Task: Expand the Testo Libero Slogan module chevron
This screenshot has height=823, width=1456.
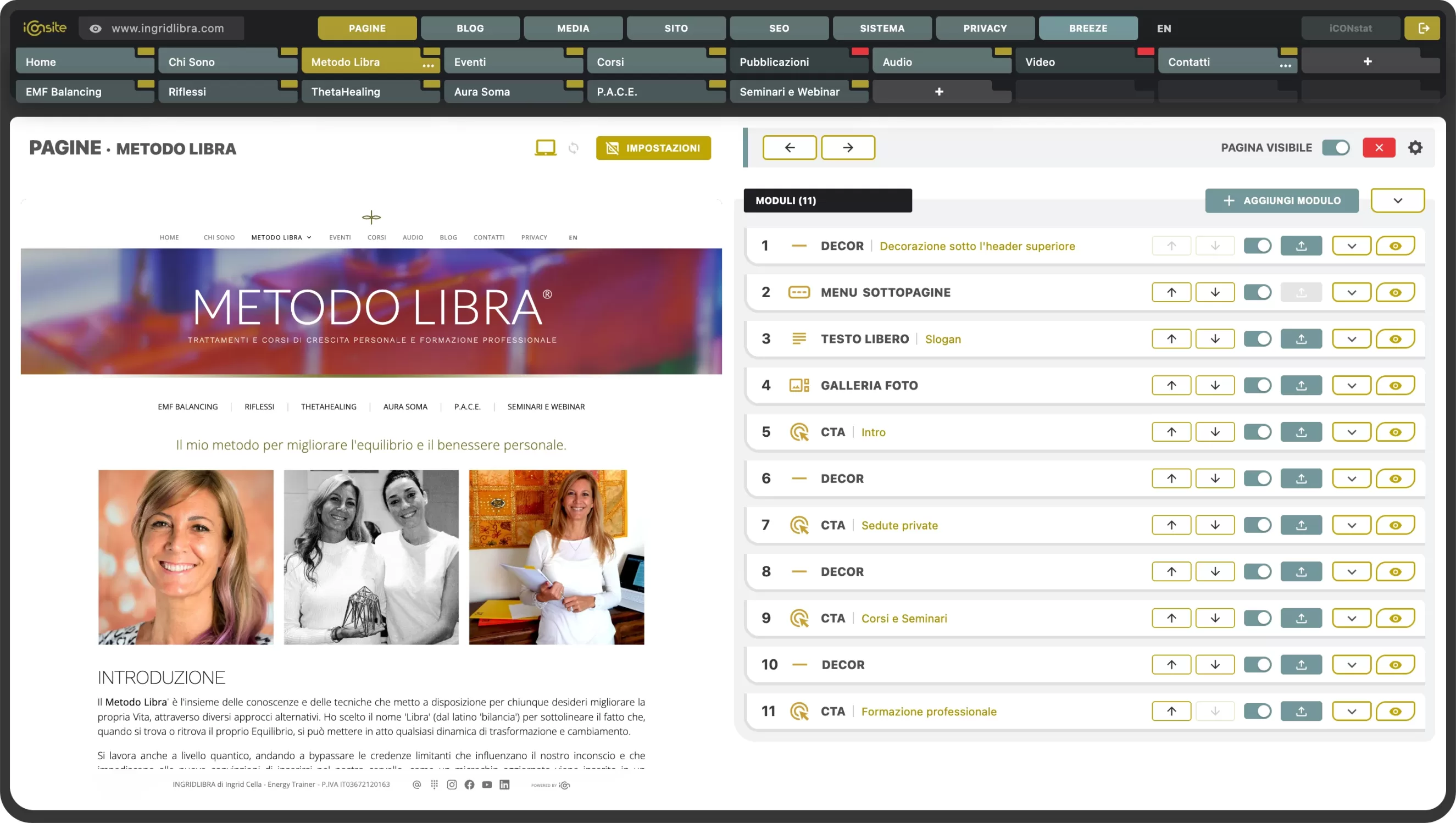Action: [1352, 339]
